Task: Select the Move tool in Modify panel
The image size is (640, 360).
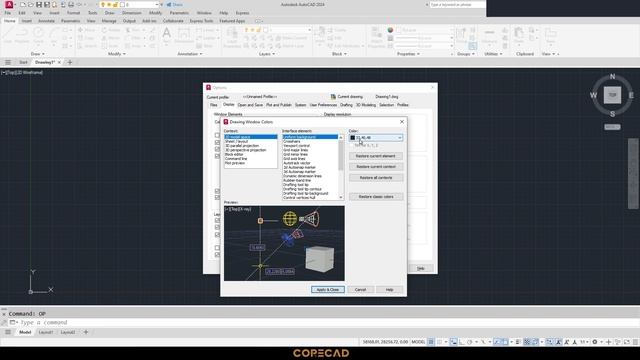Action: tap(86, 30)
